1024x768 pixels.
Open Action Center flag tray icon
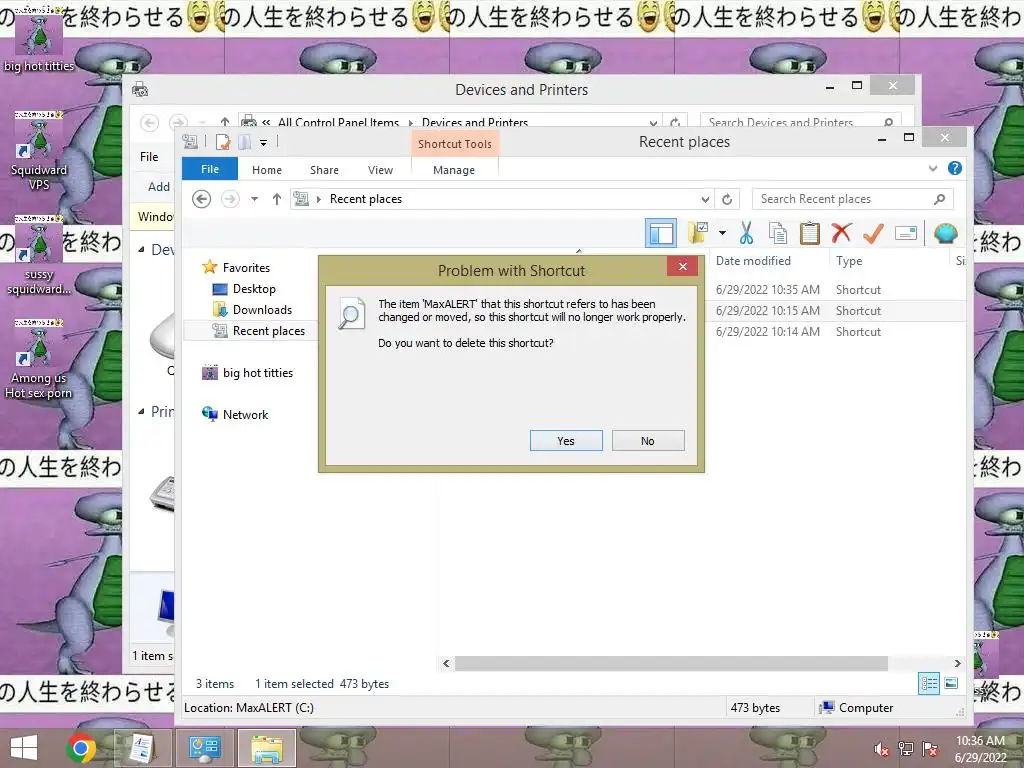click(930, 749)
